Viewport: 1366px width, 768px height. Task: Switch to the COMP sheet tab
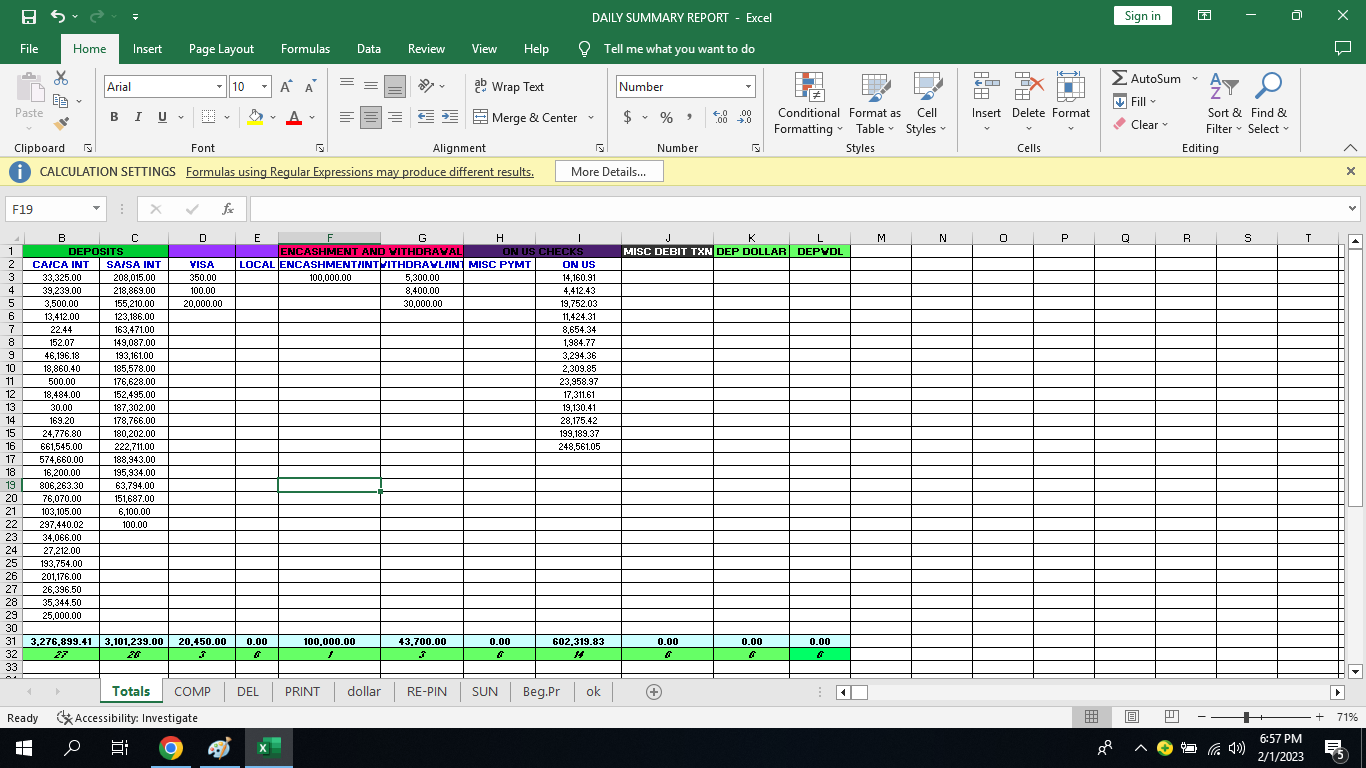coord(192,691)
